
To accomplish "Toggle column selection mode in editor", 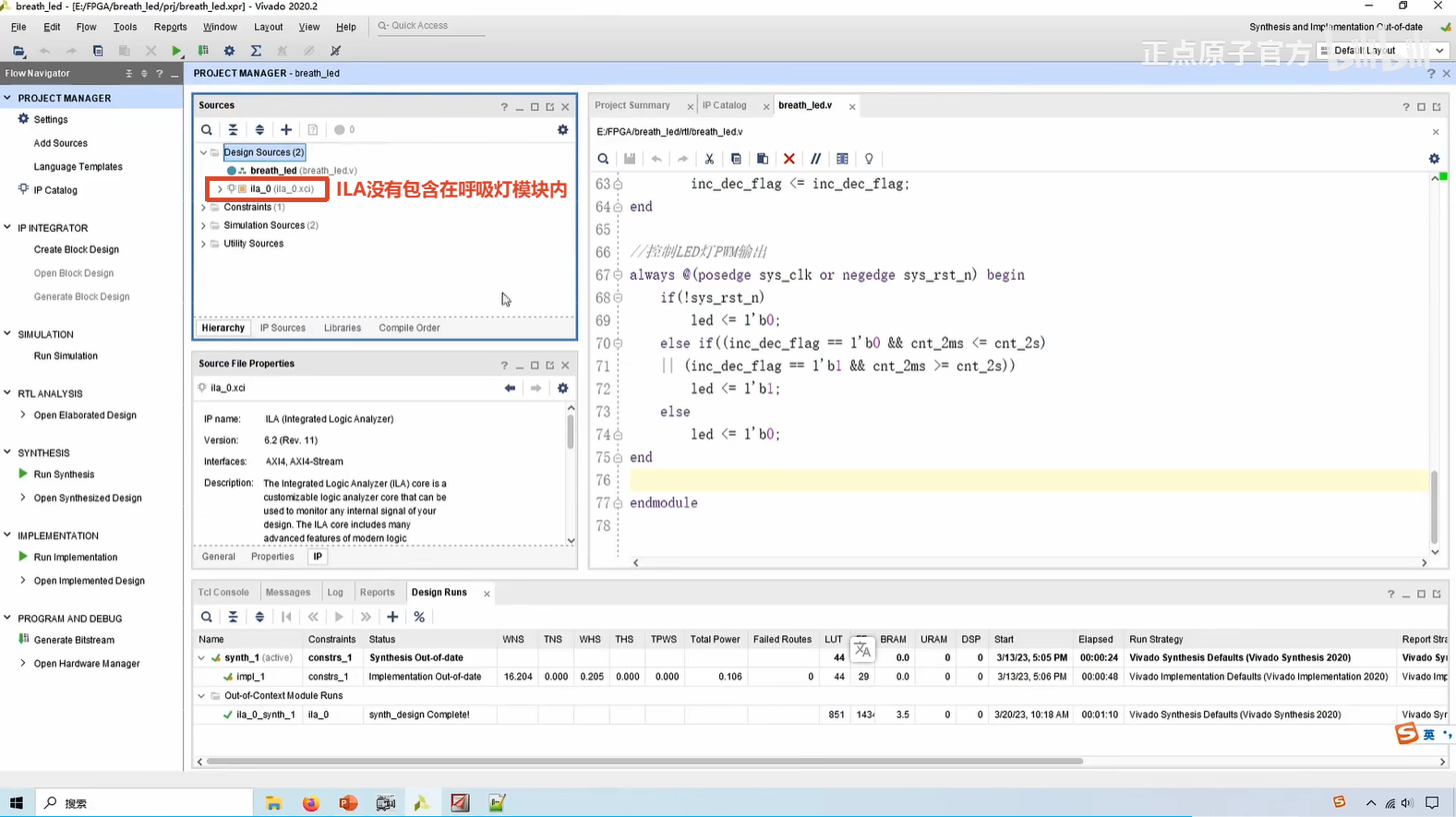I will 842,159.
